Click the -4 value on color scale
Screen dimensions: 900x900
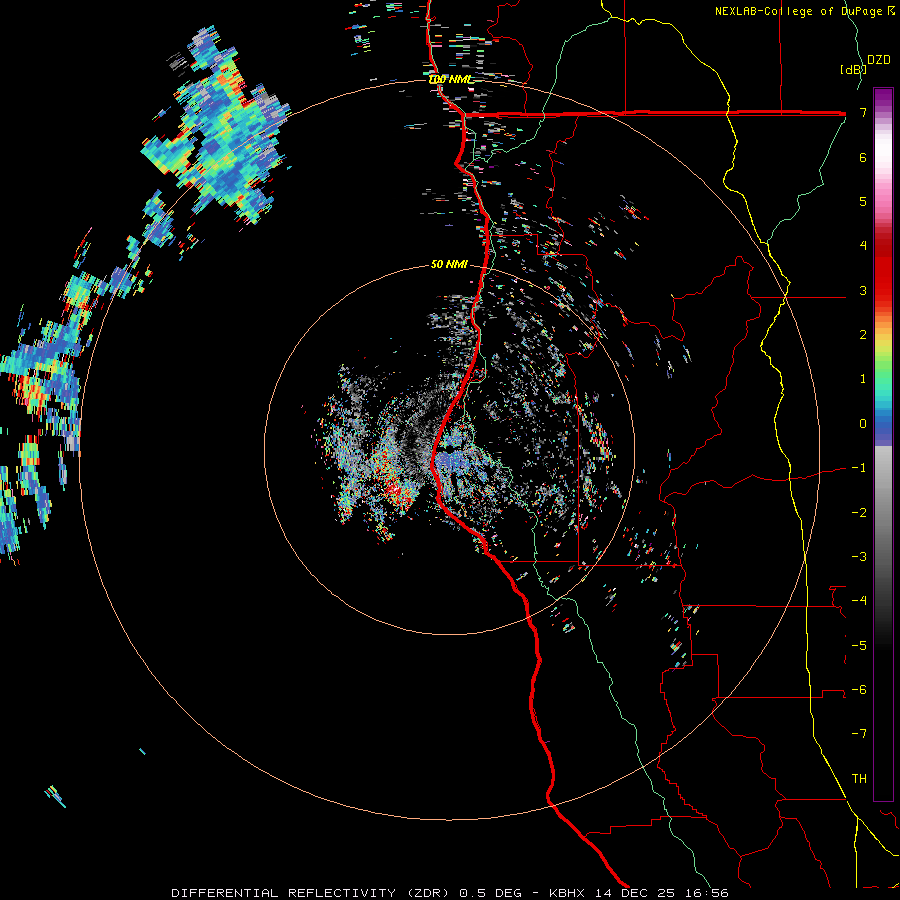point(859,601)
